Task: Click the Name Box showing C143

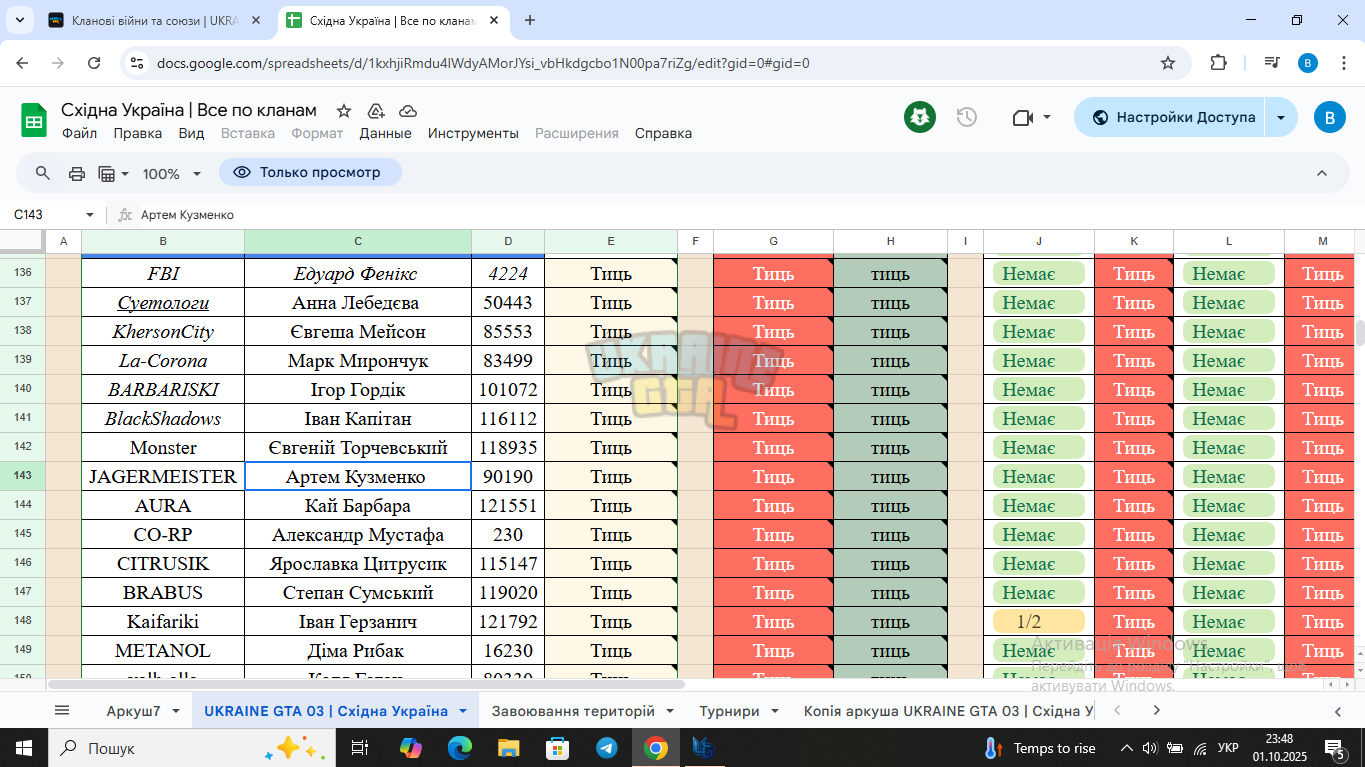Action: point(44,215)
